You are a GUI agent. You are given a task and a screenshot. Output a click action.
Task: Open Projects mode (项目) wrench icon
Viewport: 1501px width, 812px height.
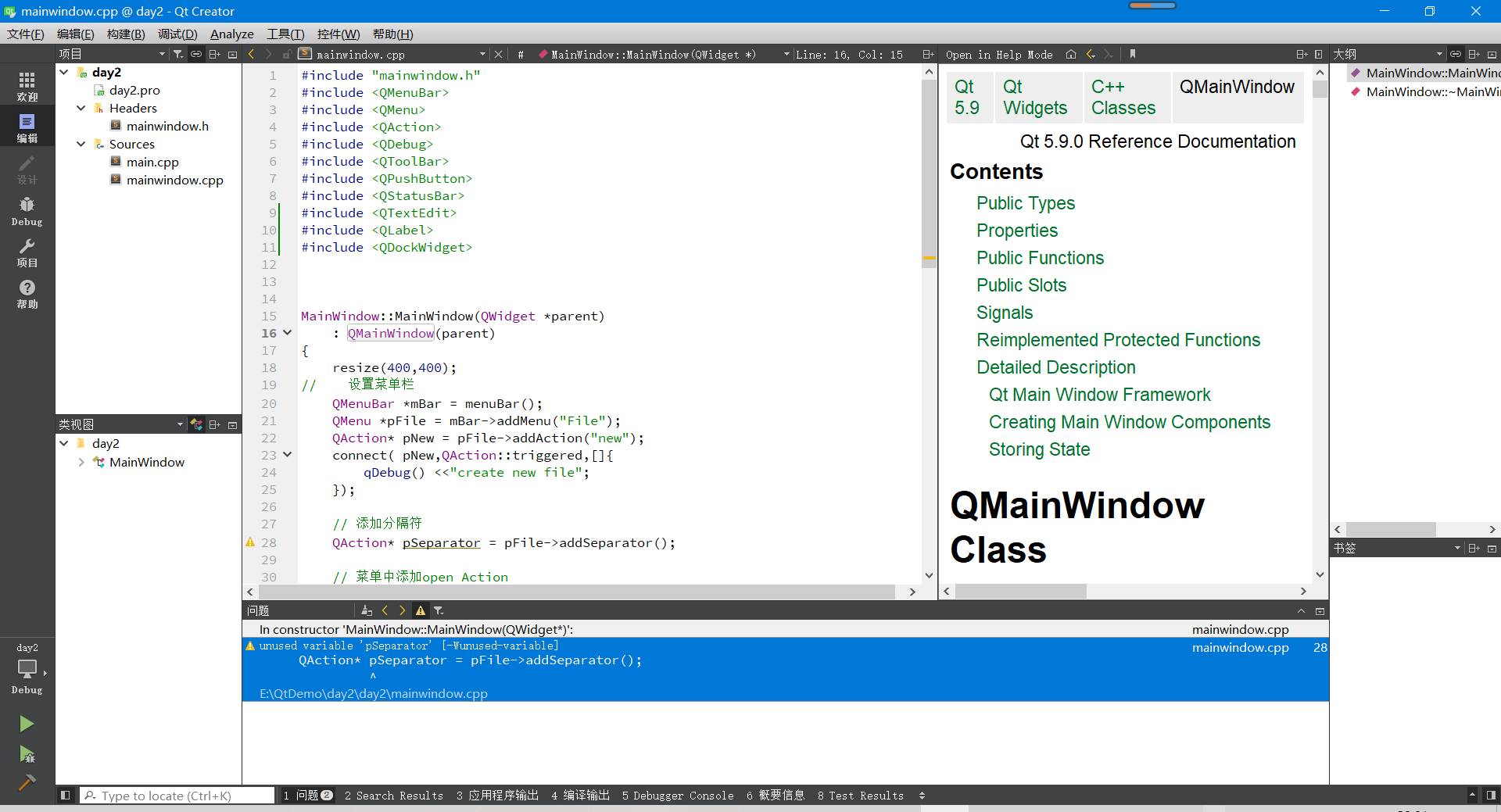pyautogui.click(x=27, y=252)
